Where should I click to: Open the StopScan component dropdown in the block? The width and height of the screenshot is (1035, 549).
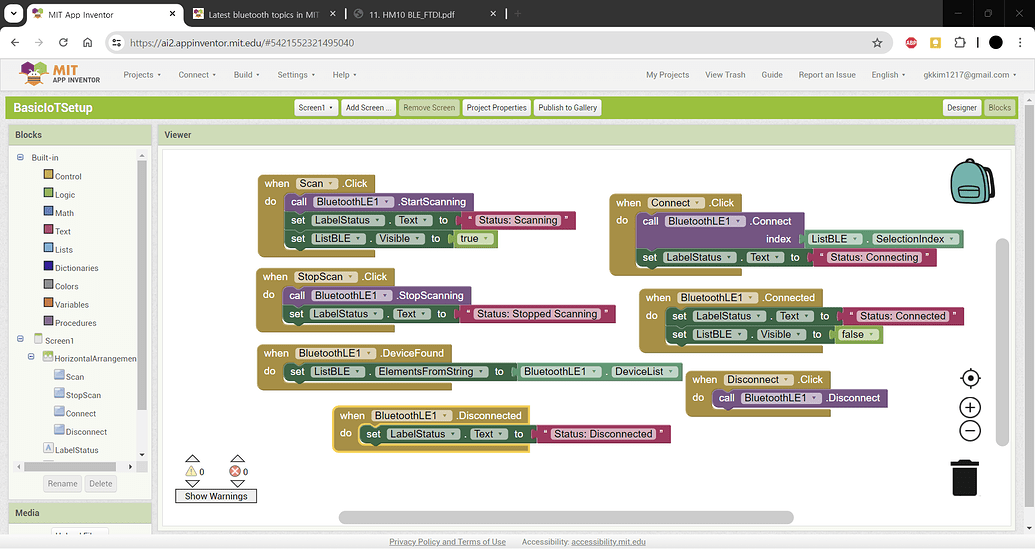click(325, 276)
